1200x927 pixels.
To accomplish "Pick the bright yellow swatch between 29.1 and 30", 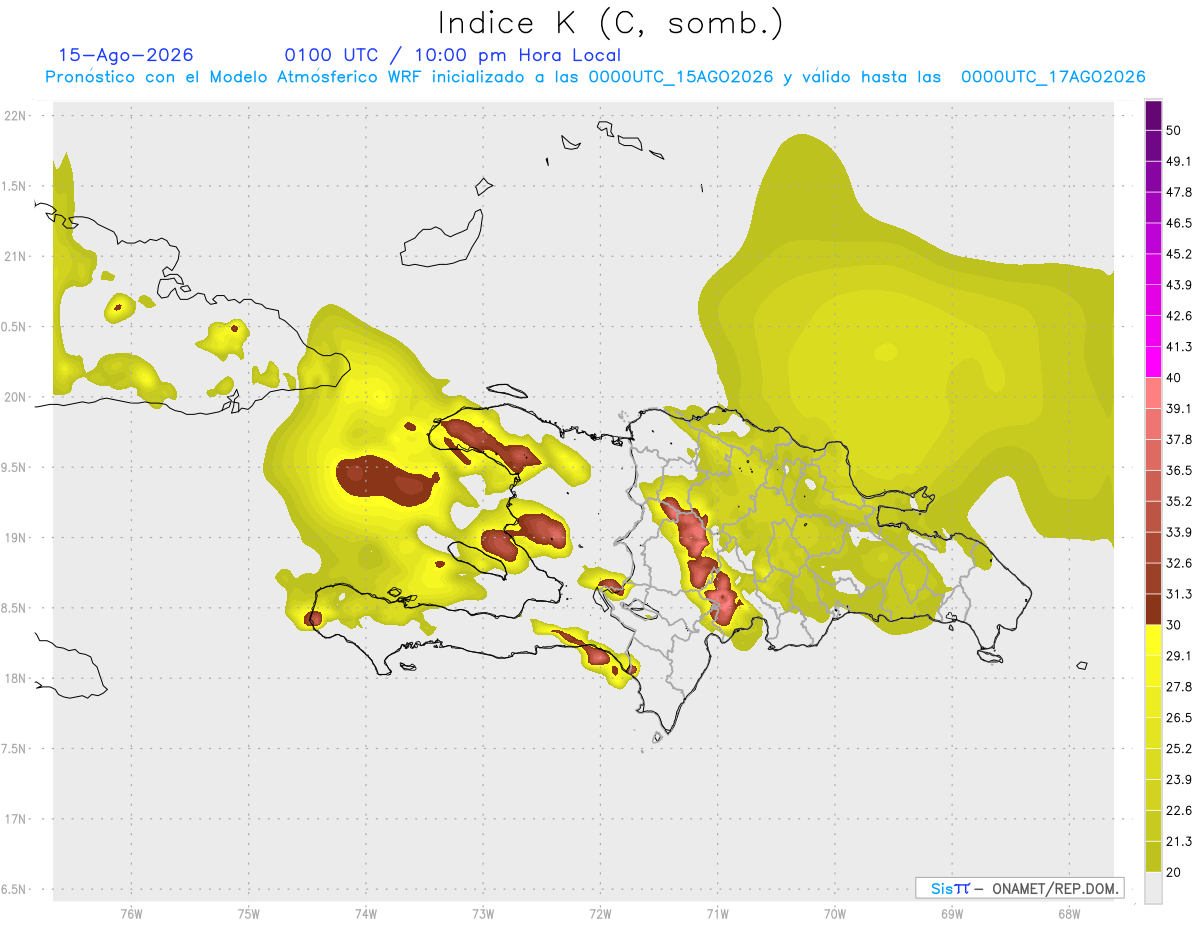I will [x=1153, y=640].
